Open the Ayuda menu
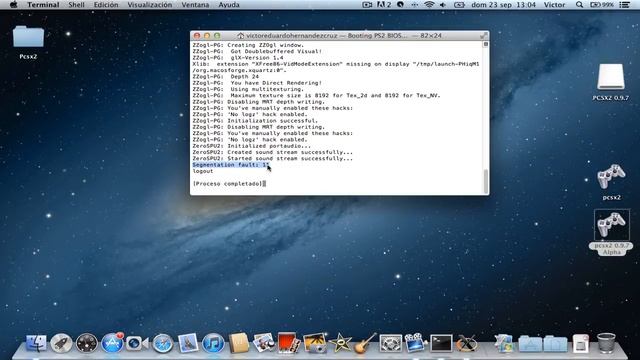640x360 pixels. coord(229,5)
